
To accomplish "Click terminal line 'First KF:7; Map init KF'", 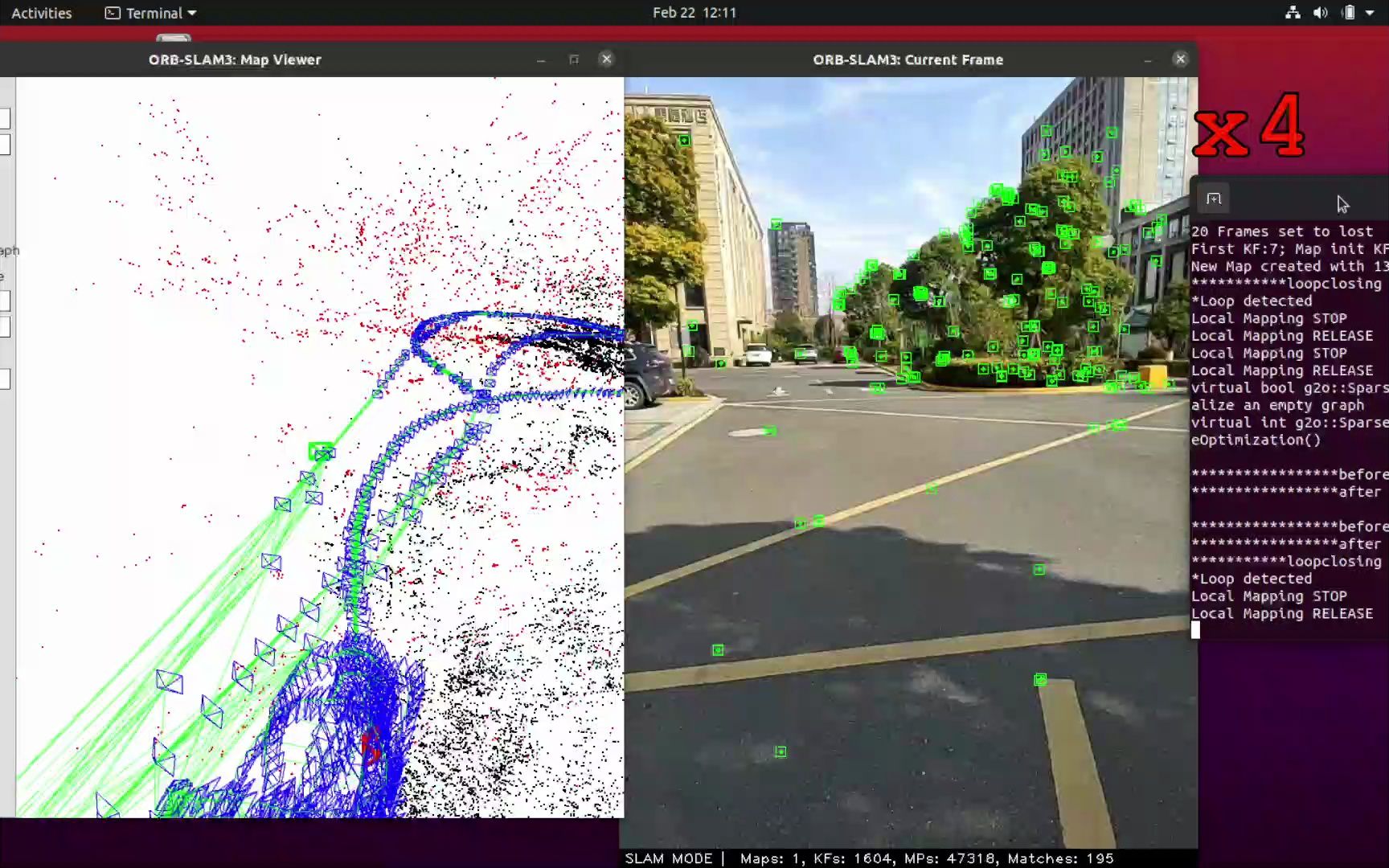I will pyautogui.click(x=1289, y=249).
